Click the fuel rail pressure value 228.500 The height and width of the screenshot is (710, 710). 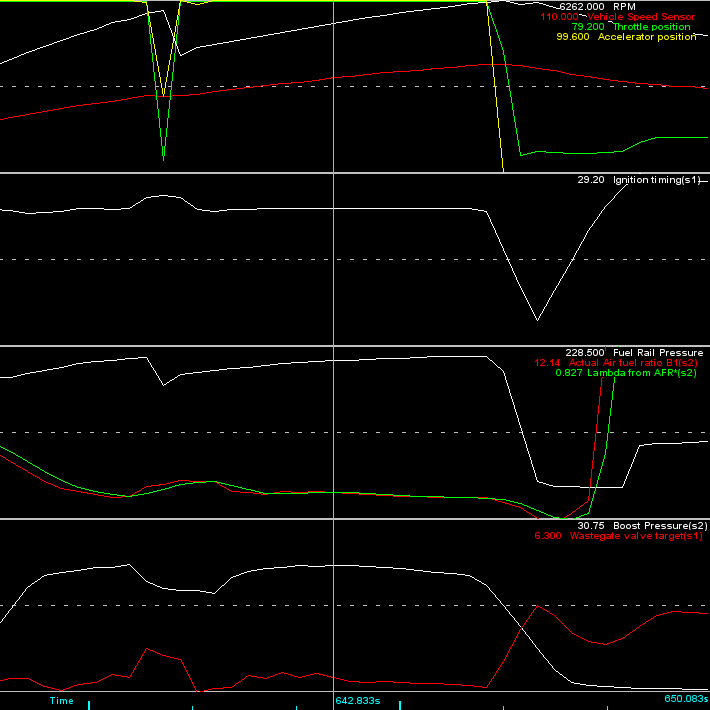point(584,353)
